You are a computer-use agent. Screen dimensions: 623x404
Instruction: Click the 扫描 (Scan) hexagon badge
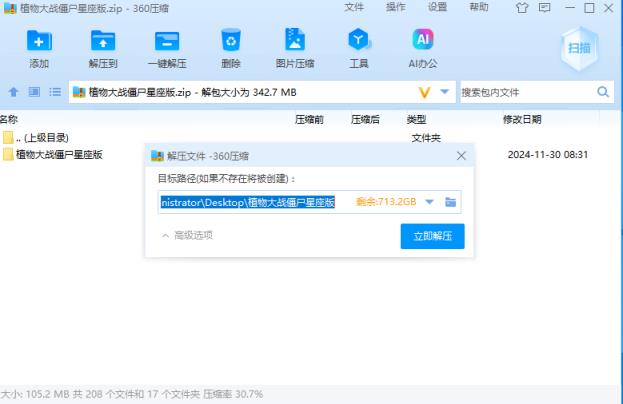click(579, 48)
